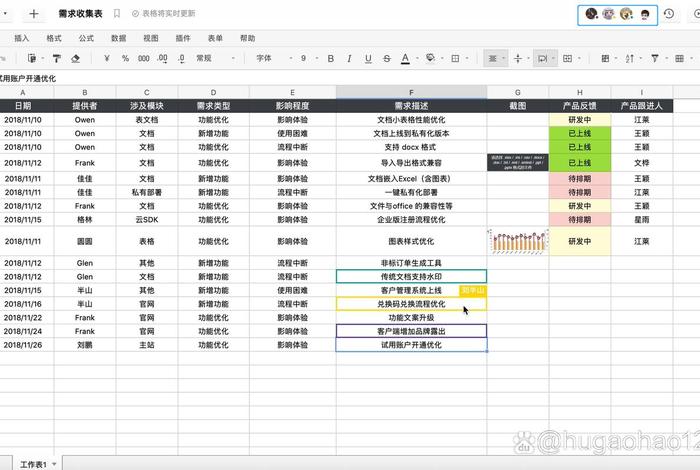This screenshot has width=700, height=470.
Task: Open the 帮助 menu
Action: coord(247,38)
